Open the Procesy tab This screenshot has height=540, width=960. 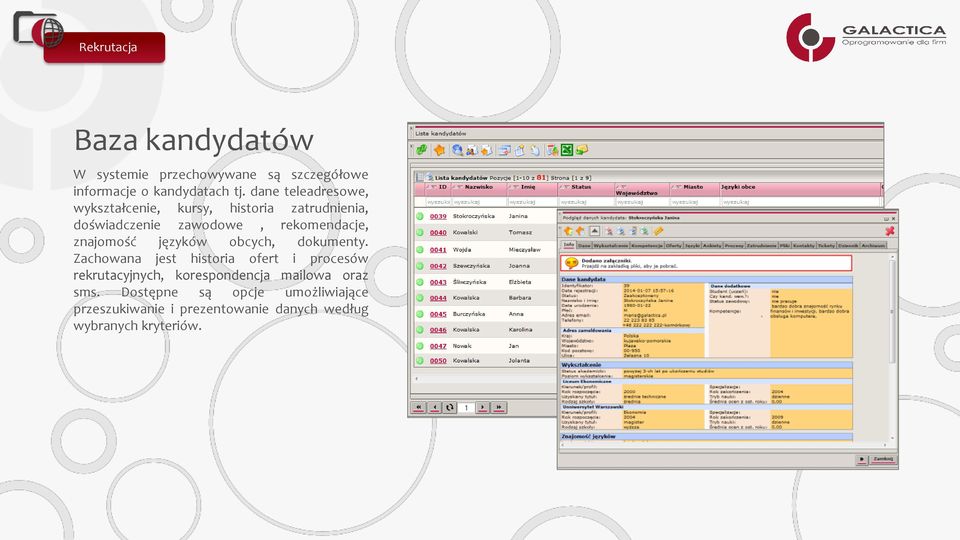[x=733, y=245]
